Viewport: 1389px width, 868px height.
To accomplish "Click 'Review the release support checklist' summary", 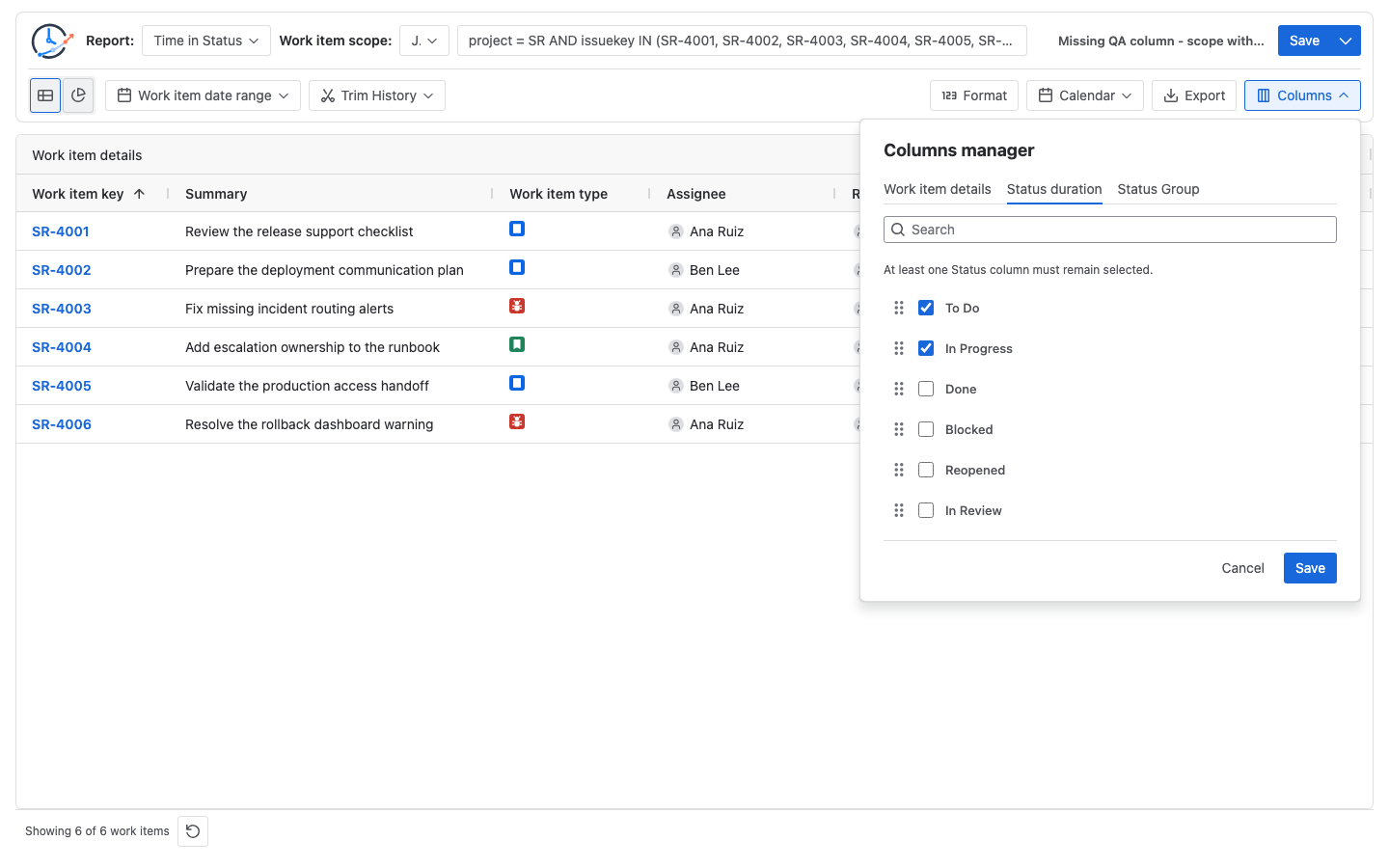I will point(299,231).
